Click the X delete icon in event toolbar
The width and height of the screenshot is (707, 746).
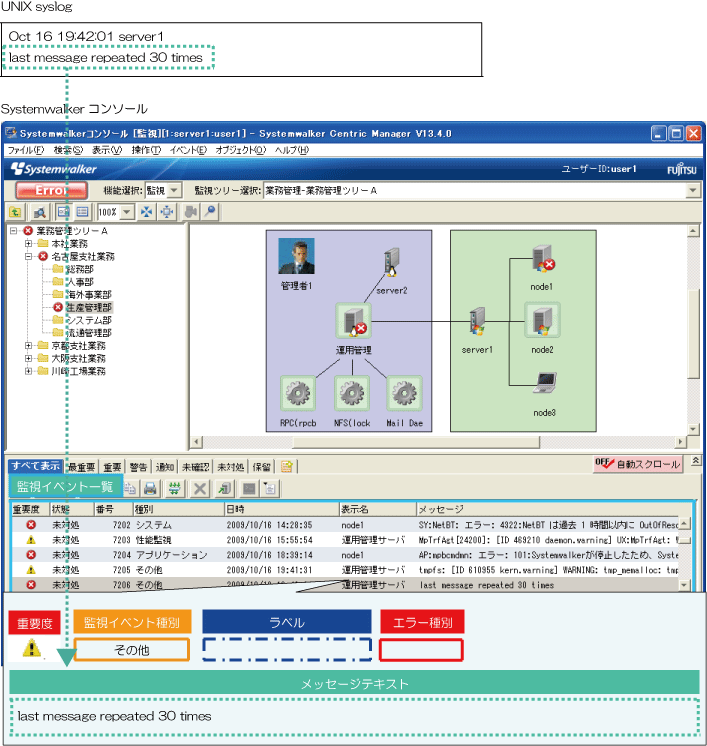[200, 488]
